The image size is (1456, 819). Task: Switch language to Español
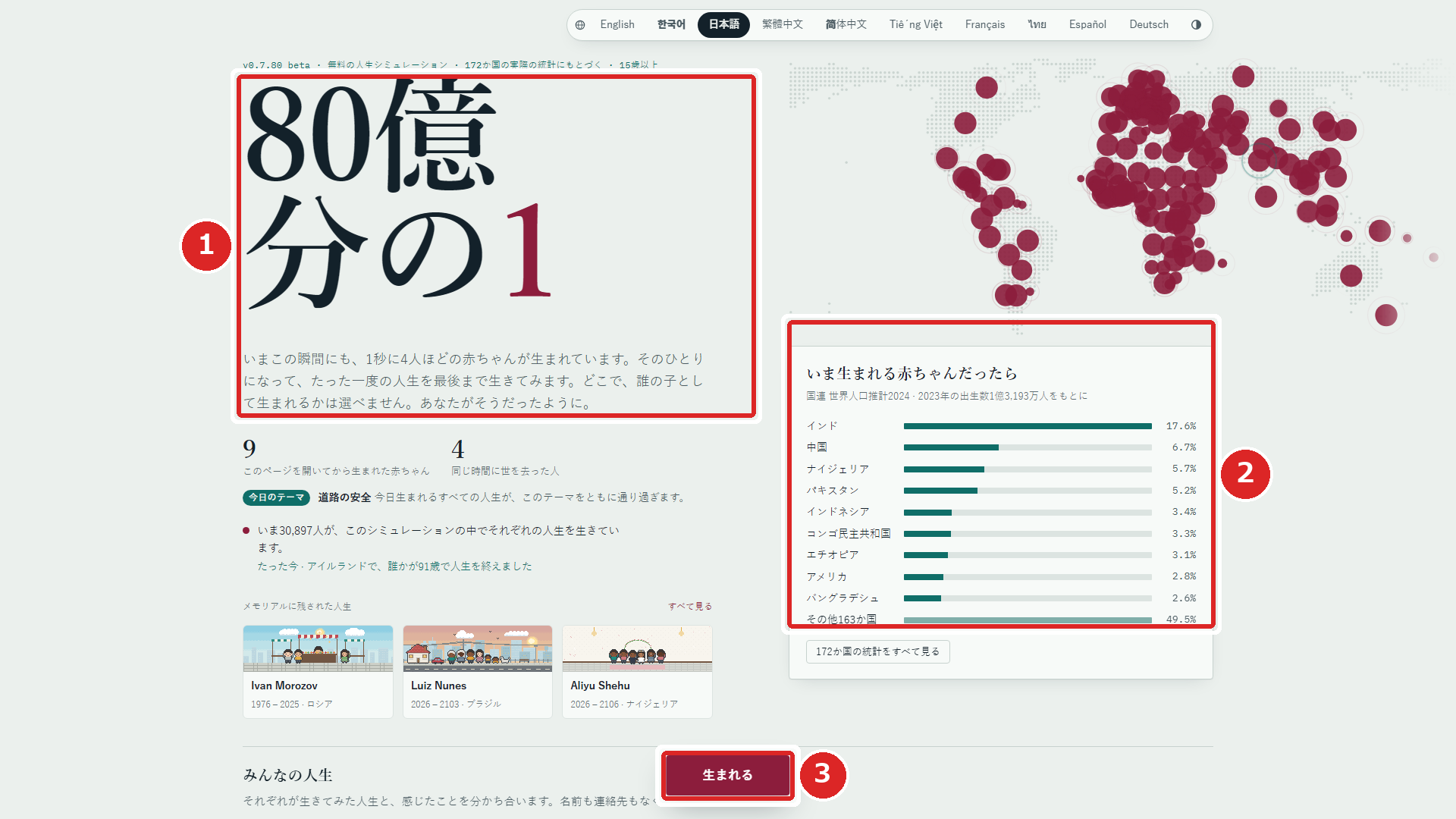click(x=1087, y=25)
